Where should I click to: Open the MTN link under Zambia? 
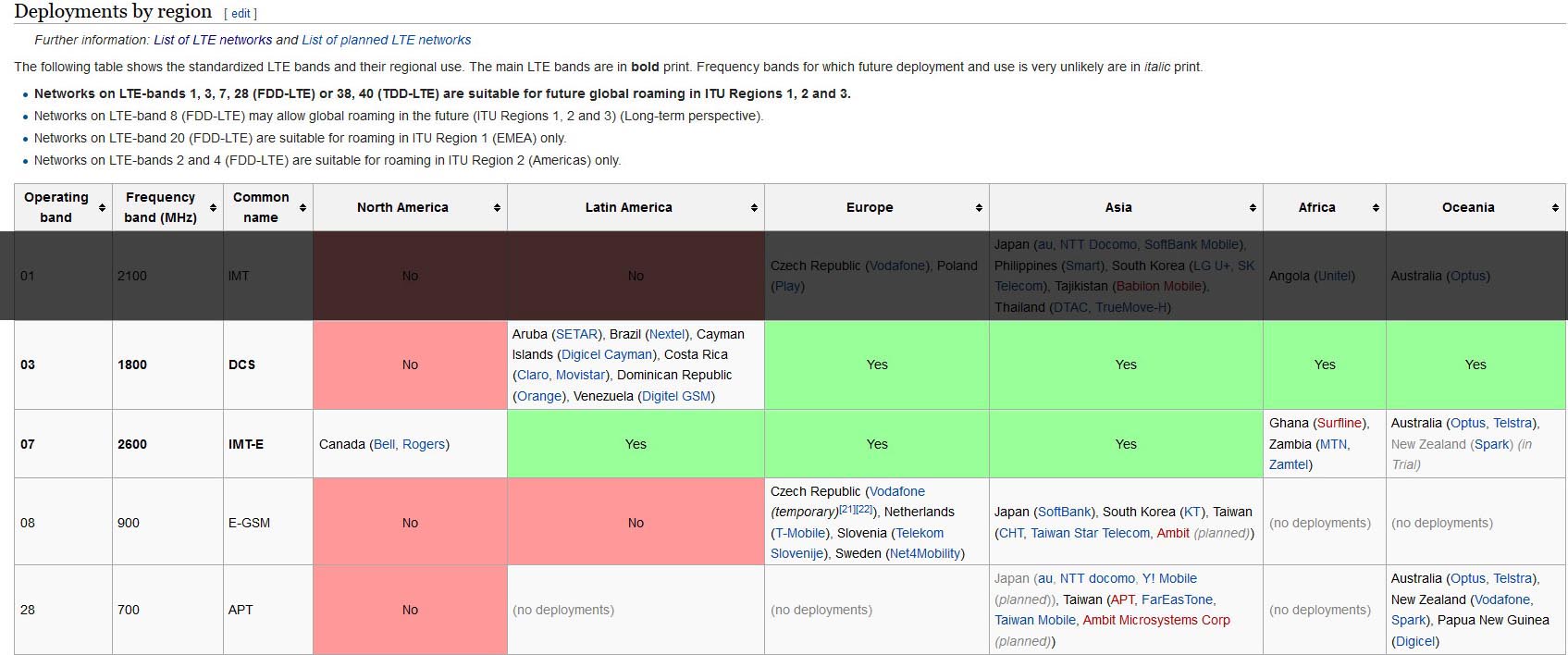click(1332, 444)
